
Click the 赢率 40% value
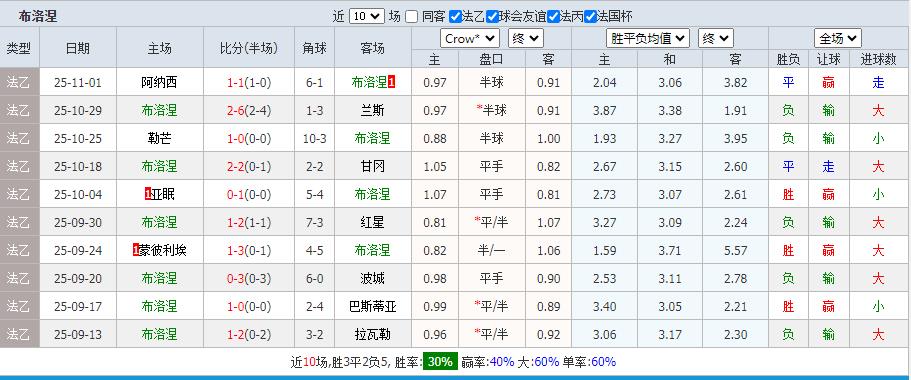click(x=502, y=361)
